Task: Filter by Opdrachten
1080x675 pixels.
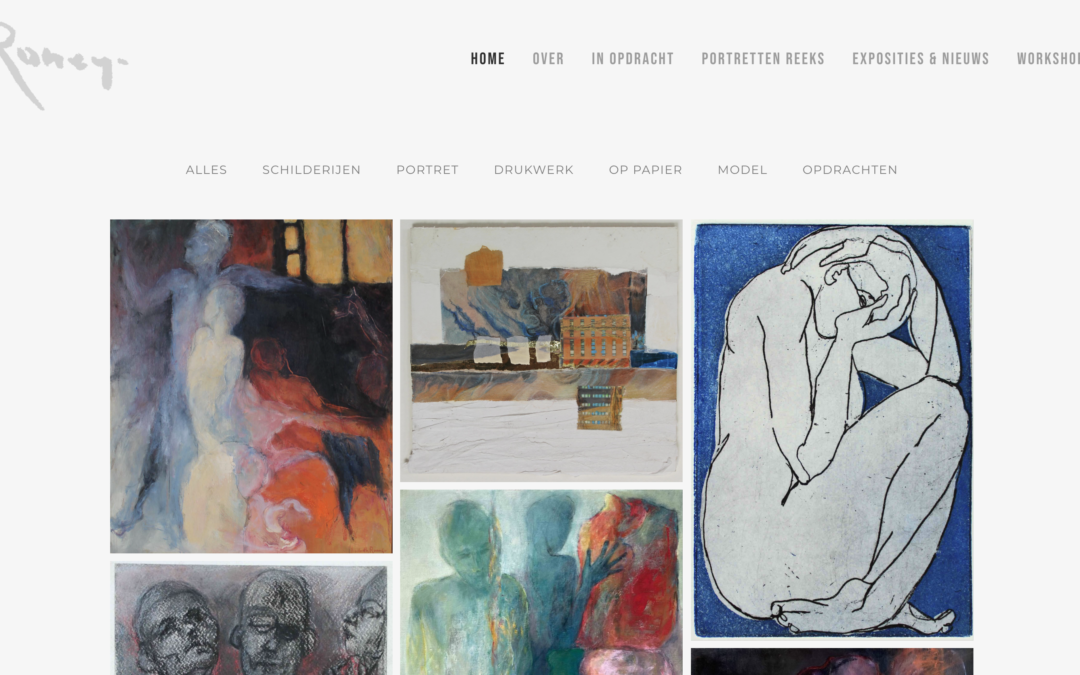Action: click(x=849, y=170)
